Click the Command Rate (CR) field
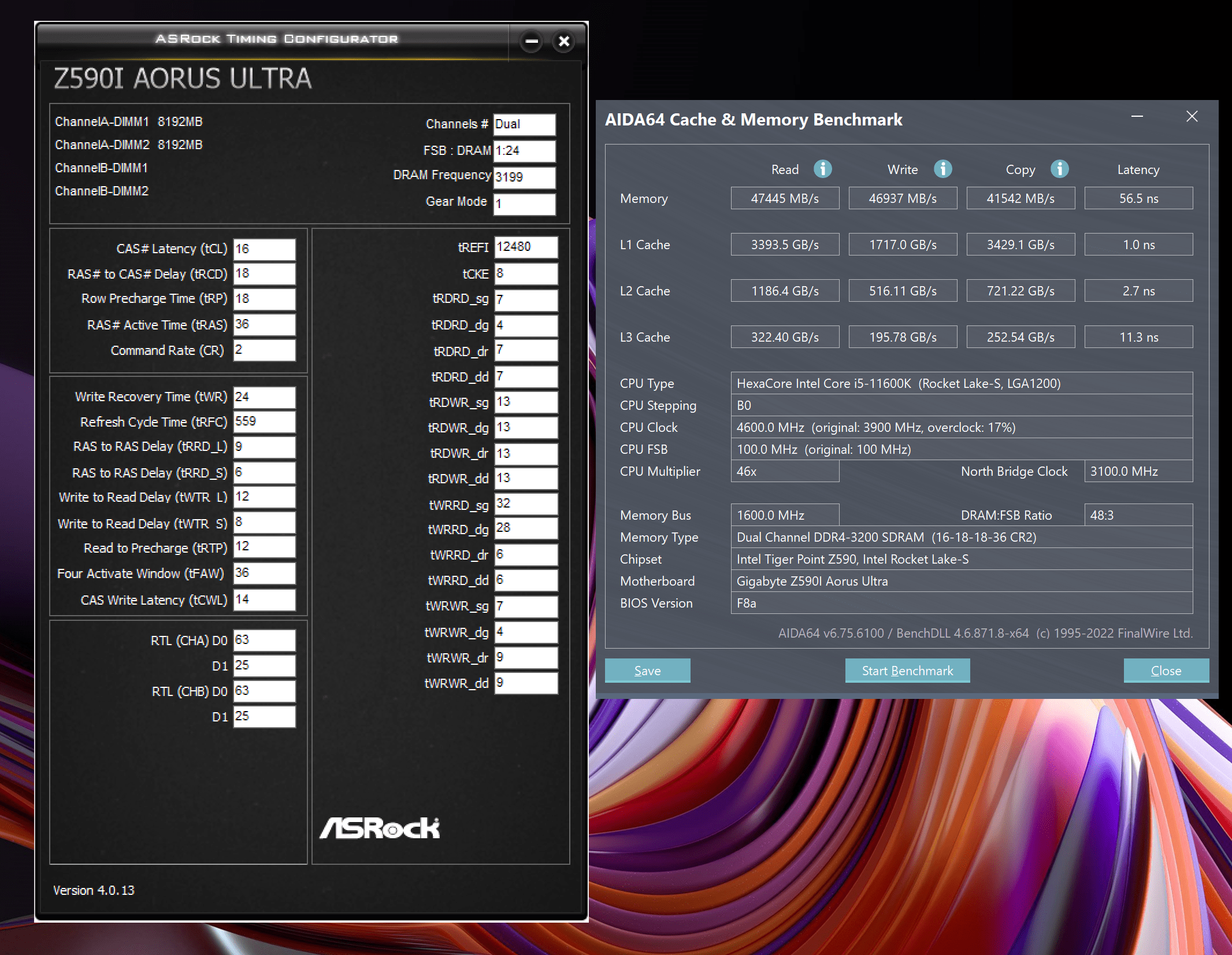Viewport: 1232px width, 955px height. pyautogui.click(x=264, y=350)
